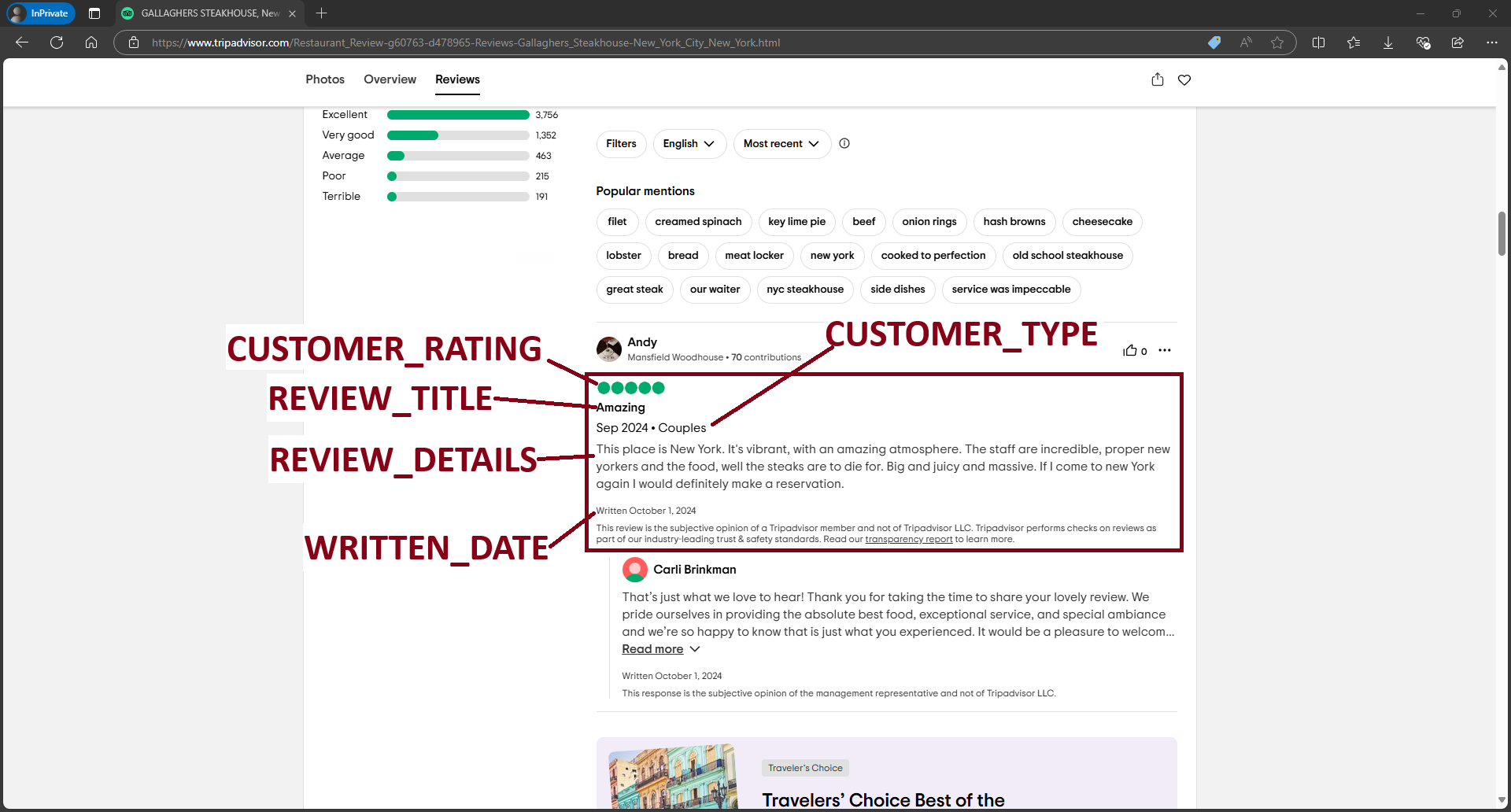Toggle the 'old school steakhouse' mention filter
Image resolution: width=1511 pixels, height=812 pixels.
point(1067,256)
